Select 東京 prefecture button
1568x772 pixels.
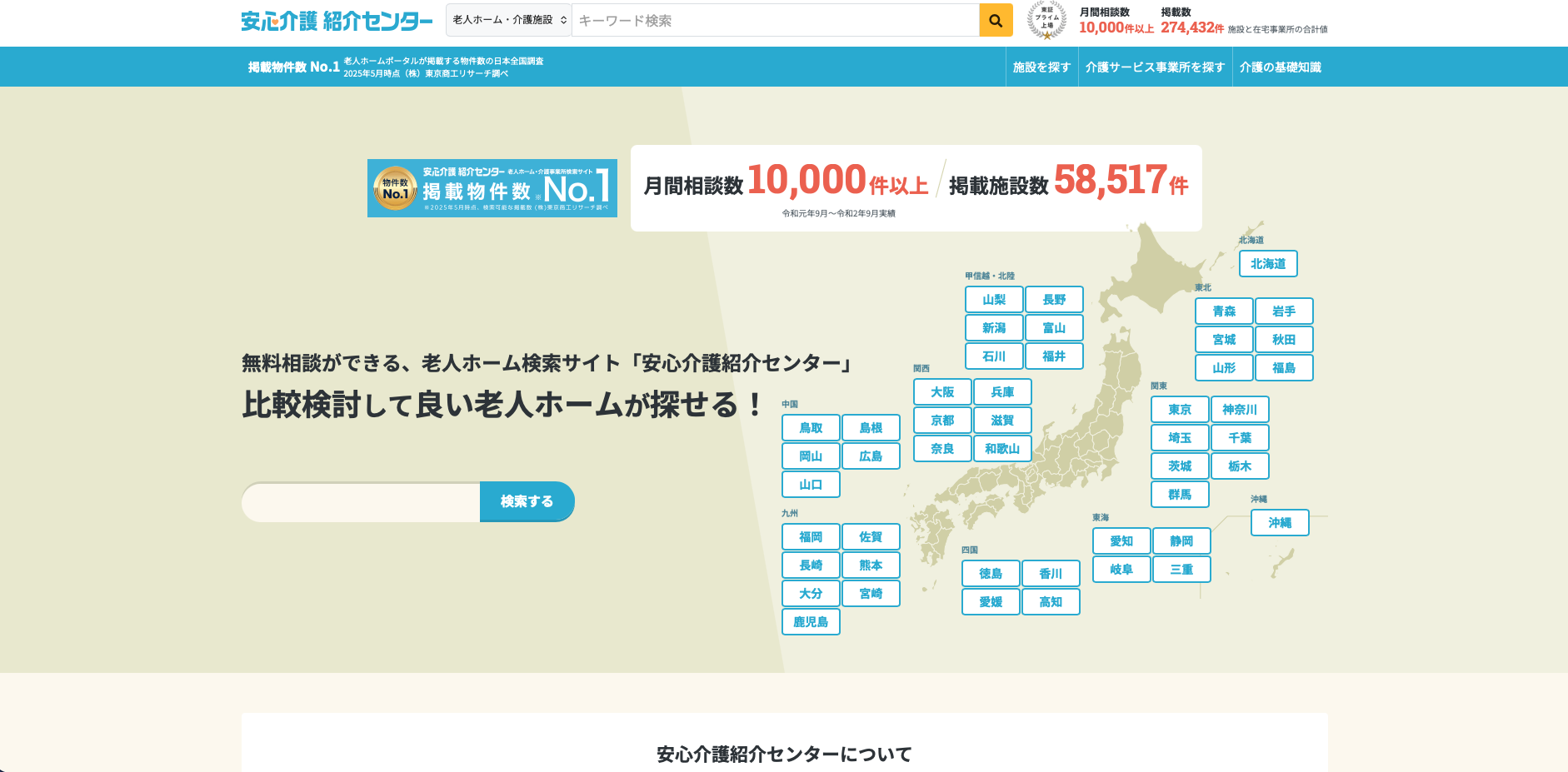pos(1179,410)
